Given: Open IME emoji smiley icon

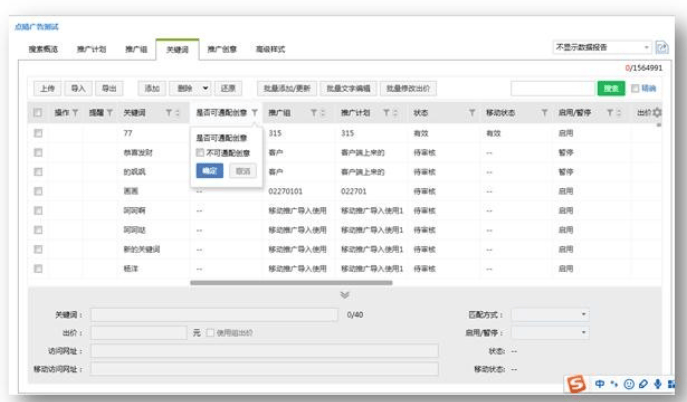Looking at the screenshot, I should tap(629, 384).
